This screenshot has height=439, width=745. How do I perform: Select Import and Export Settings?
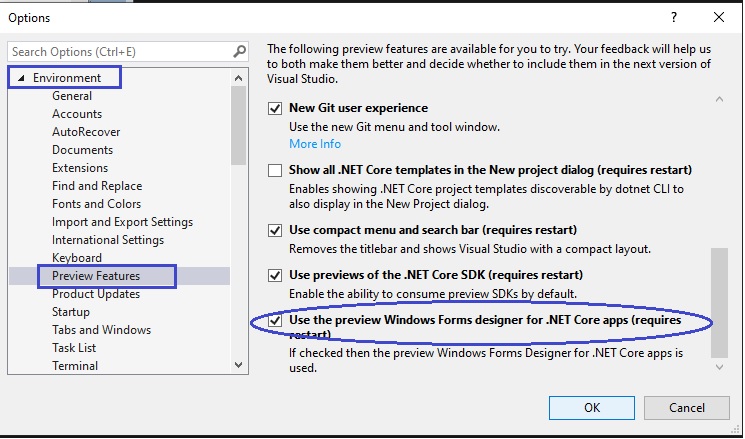coord(123,222)
